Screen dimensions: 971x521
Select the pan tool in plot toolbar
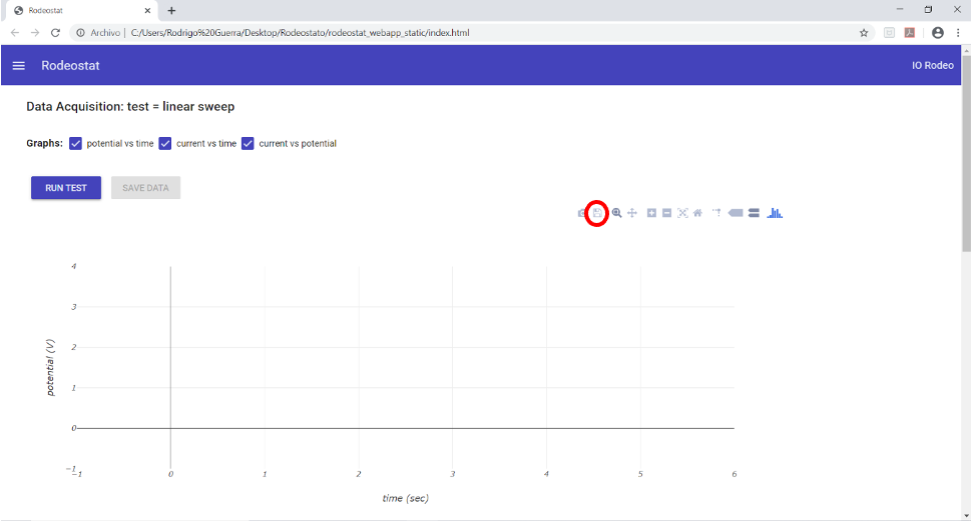(632, 213)
